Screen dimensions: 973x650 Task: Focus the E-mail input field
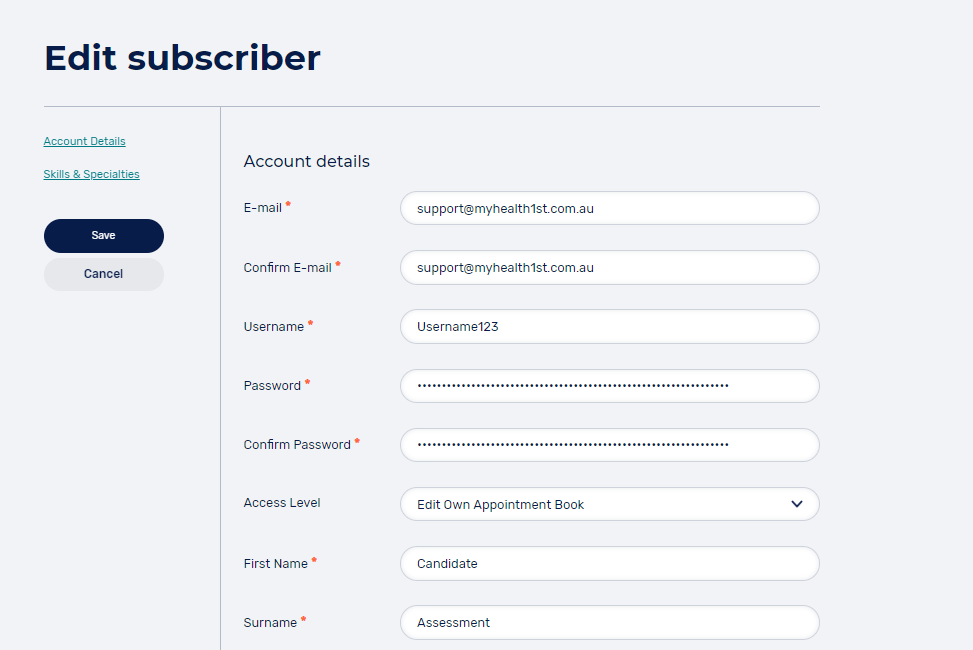click(x=610, y=209)
